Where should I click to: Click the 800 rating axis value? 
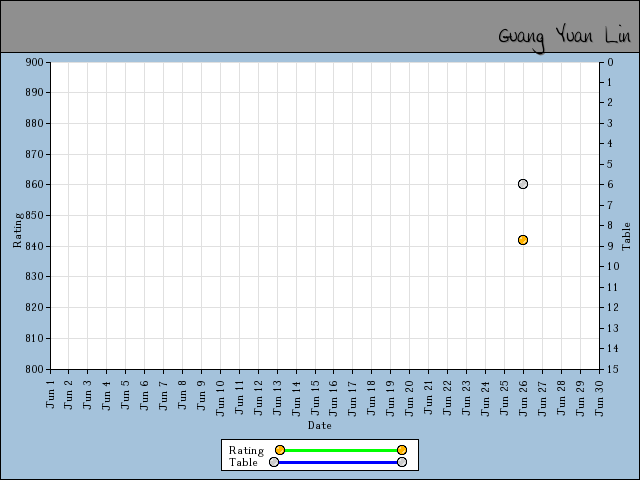34,369
